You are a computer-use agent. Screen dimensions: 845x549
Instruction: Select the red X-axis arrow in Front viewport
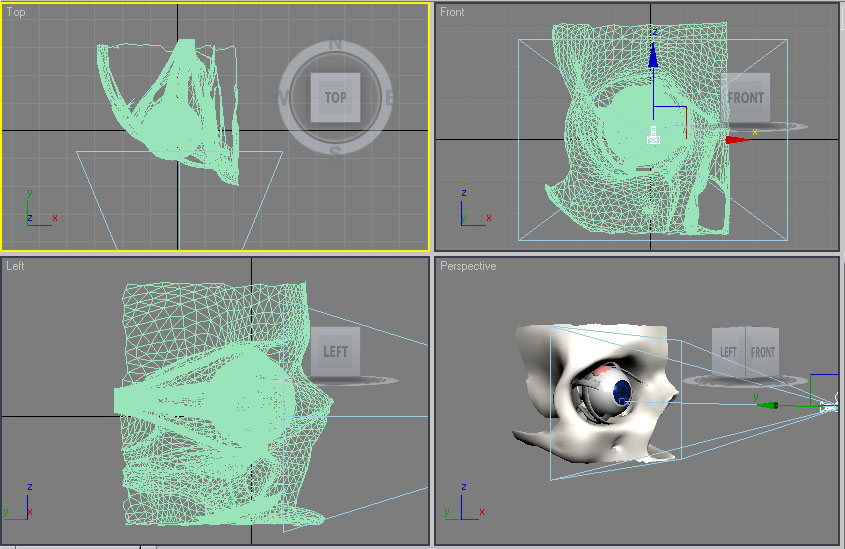[x=737, y=140]
